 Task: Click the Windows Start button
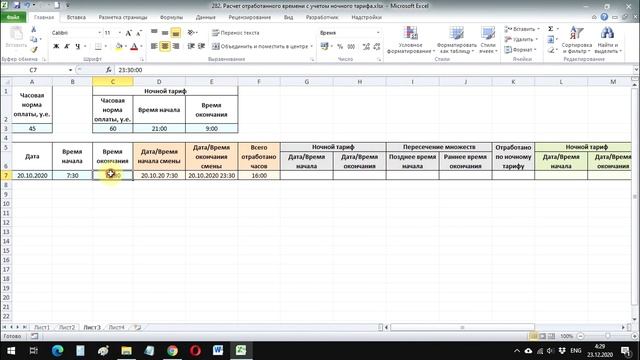(11, 350)
